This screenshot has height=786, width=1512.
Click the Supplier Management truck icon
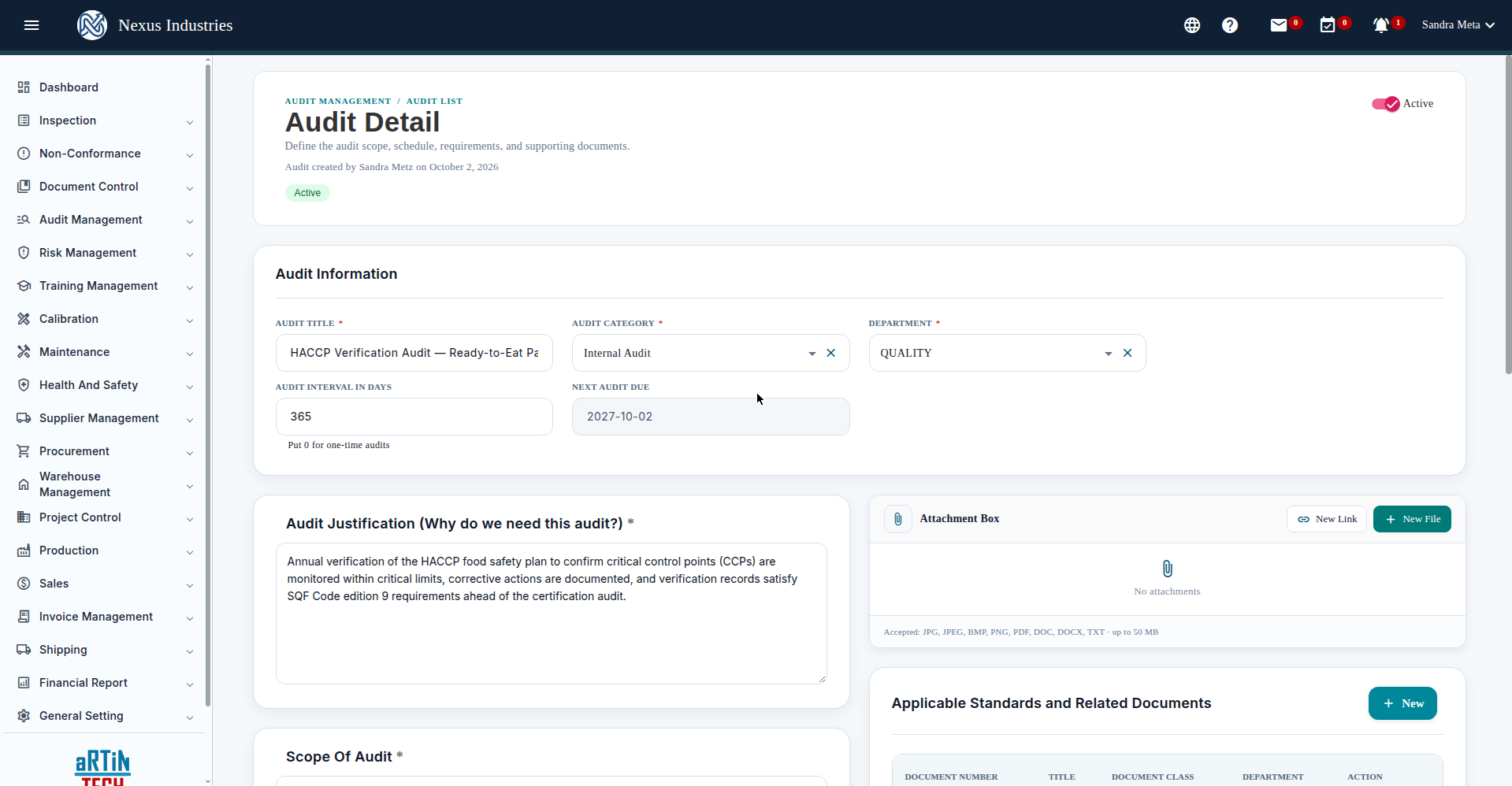(x=24, y=418)
